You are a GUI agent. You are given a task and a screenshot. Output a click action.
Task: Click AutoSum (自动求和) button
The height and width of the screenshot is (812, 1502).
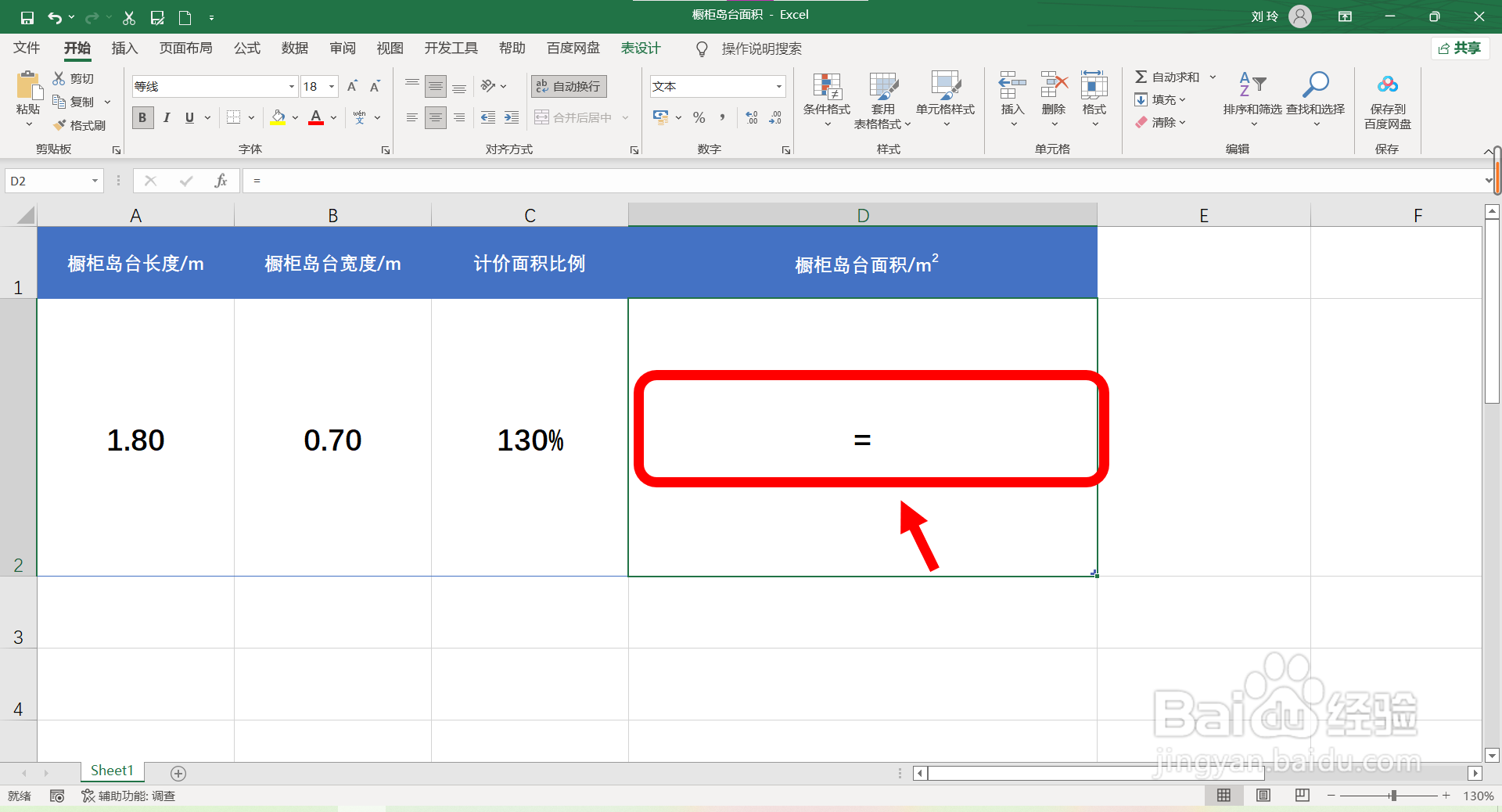[x=1167, y=77]
